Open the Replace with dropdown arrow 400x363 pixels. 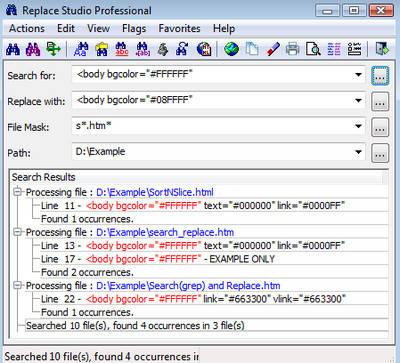pos(358,100)
